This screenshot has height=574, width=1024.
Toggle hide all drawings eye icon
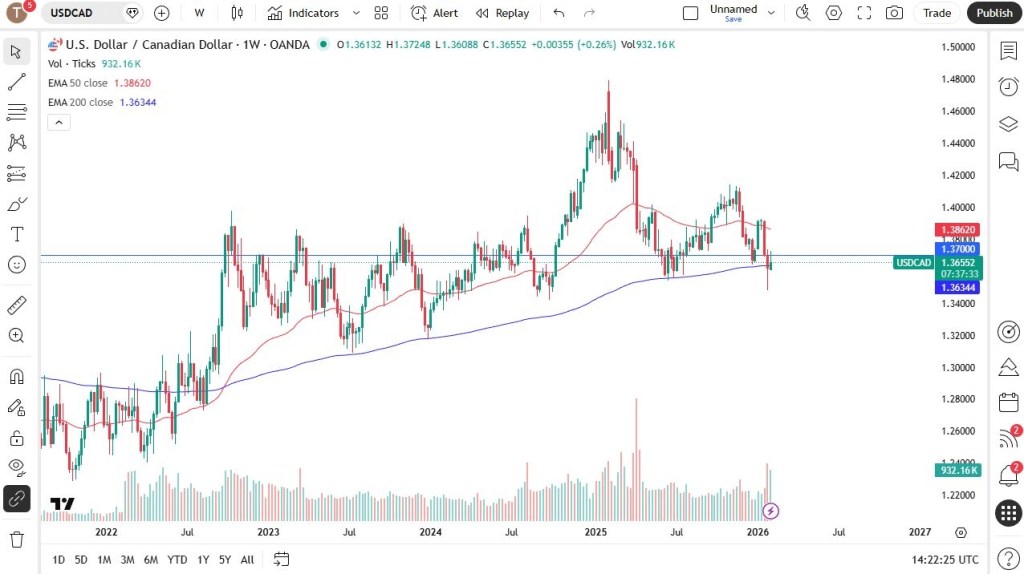16,466
